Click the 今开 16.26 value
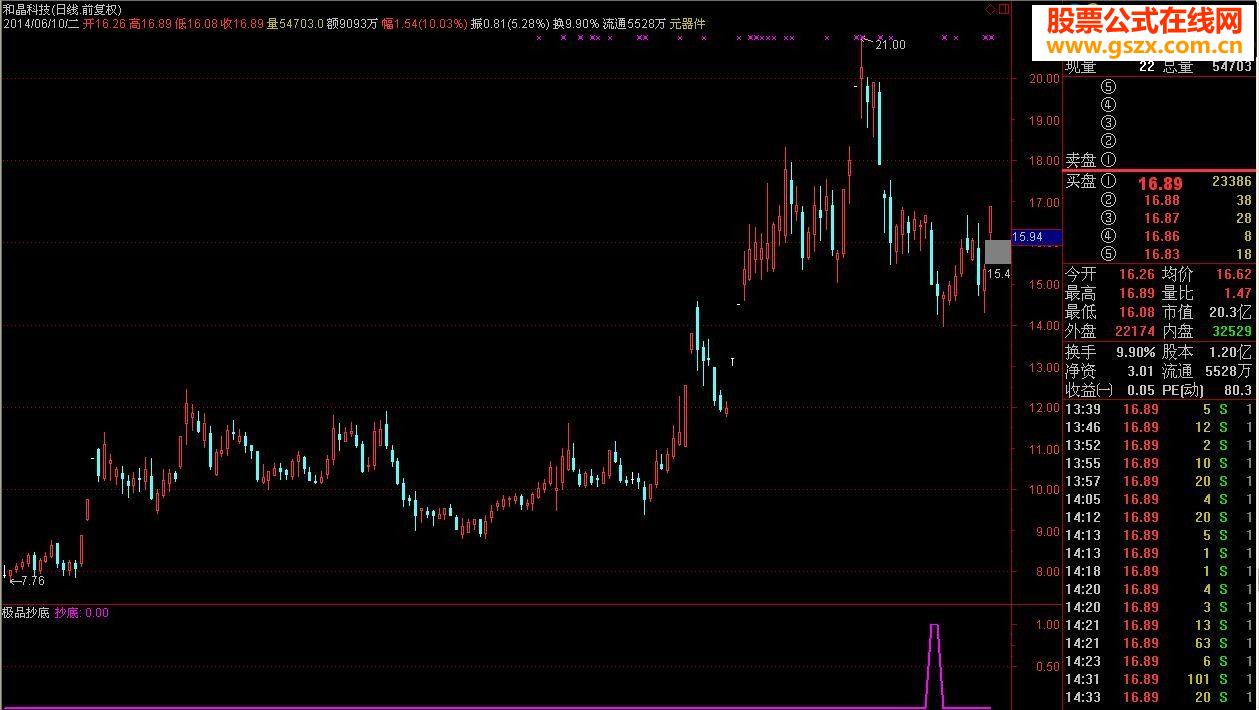 (1136, 274)
